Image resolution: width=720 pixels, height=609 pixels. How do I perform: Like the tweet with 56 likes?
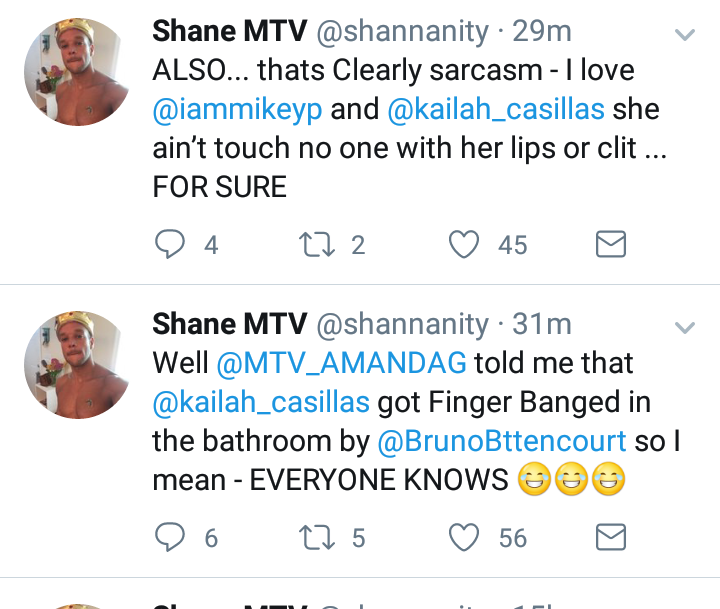464,537
